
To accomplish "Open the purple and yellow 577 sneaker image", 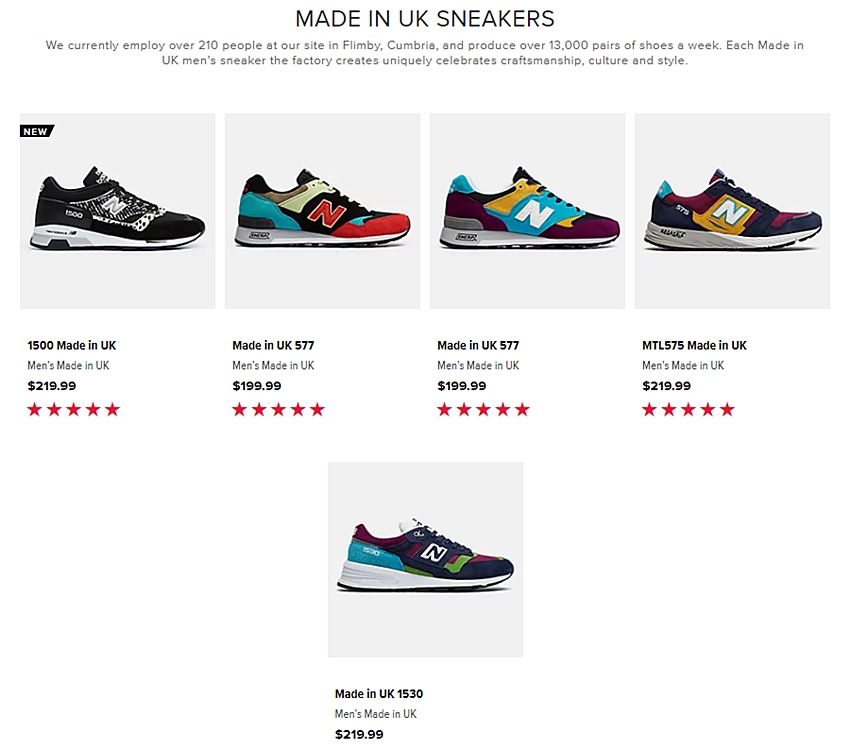I will [x=527, y=211].
